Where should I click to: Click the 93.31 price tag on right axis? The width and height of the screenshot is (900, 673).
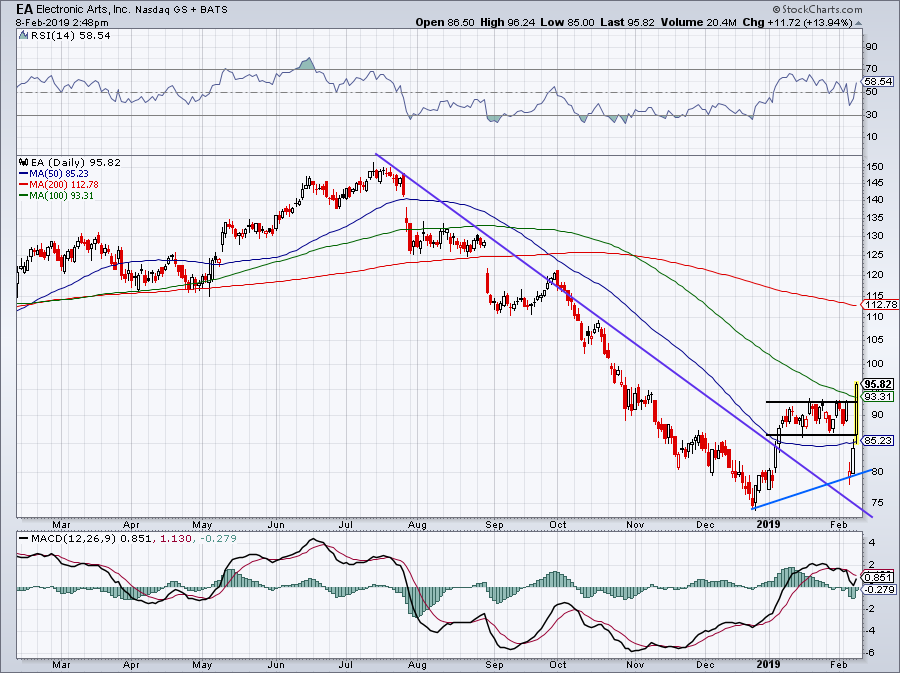[878, 396]
